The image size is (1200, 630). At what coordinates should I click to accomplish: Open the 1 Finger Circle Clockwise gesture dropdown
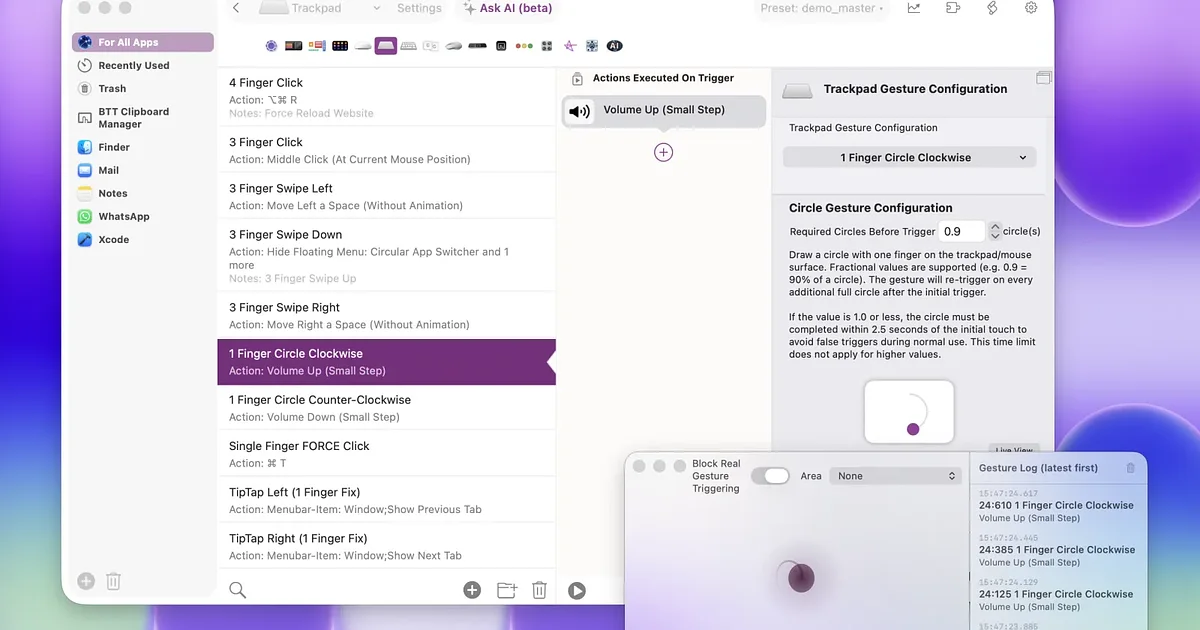[909, 157]
